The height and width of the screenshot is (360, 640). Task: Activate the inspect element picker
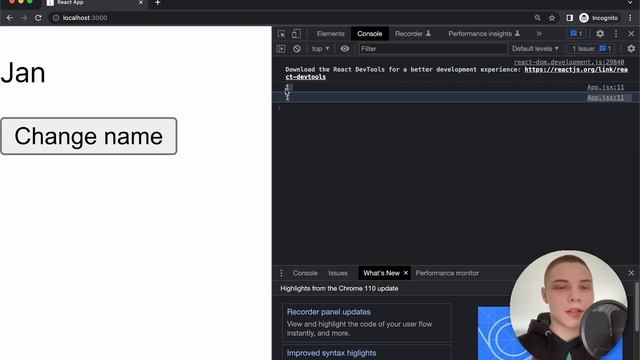(x=281, y=34)
